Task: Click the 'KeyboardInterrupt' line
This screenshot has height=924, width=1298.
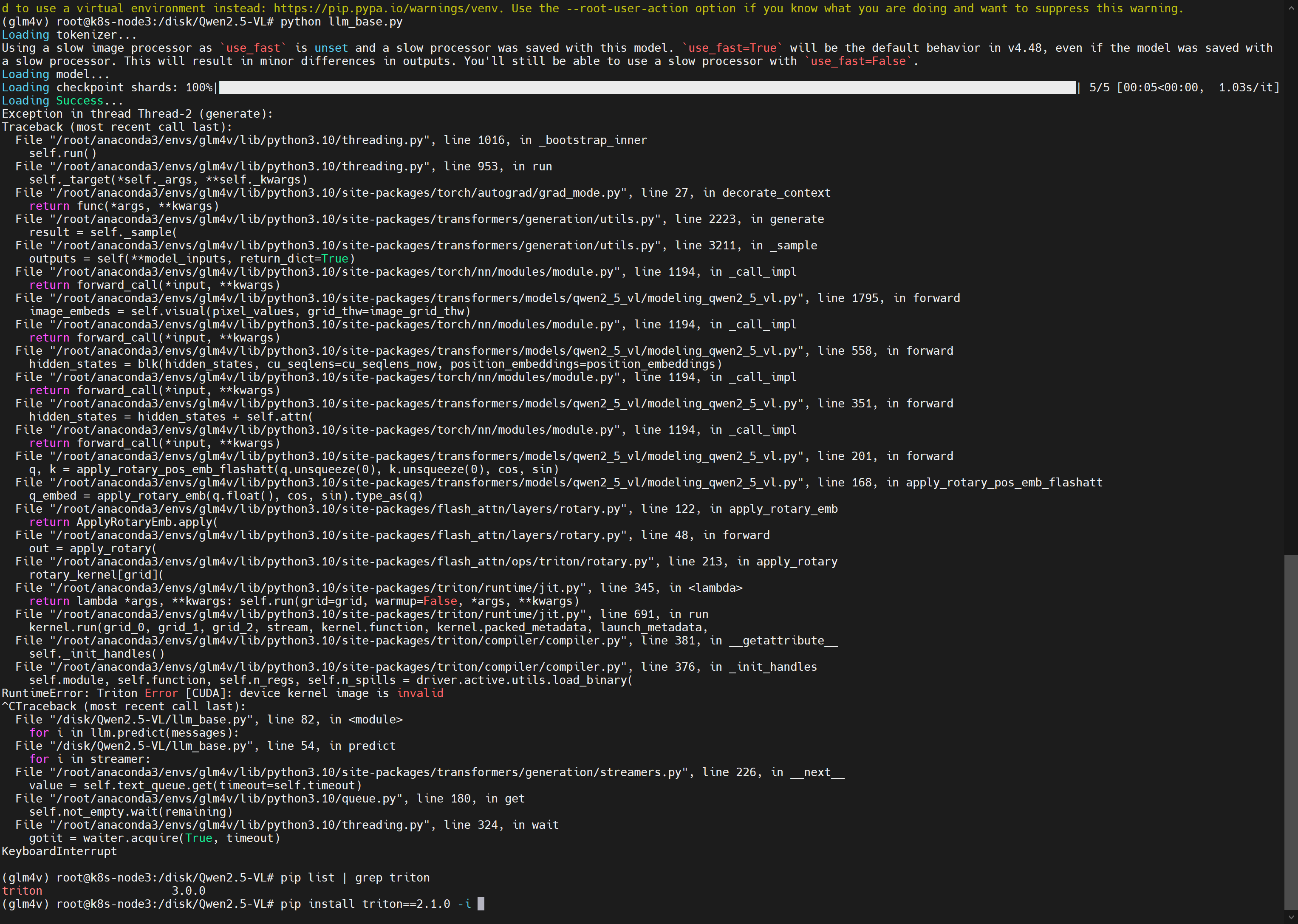Action: coord(59,852)
